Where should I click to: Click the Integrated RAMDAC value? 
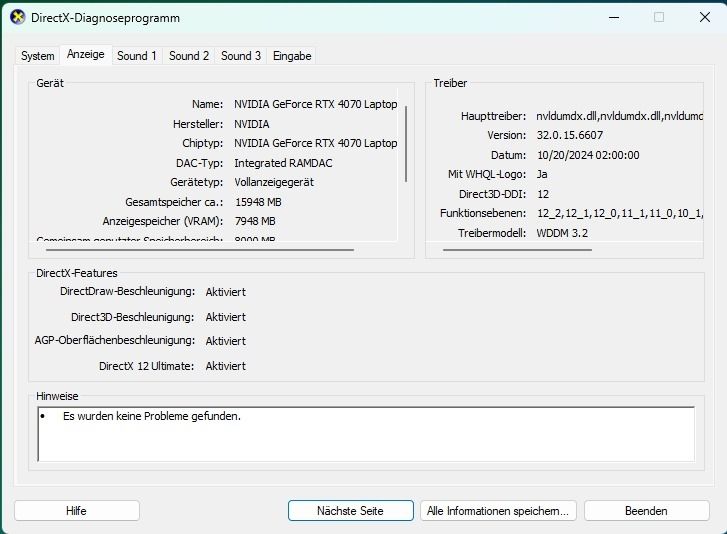(x=283, y=163)
